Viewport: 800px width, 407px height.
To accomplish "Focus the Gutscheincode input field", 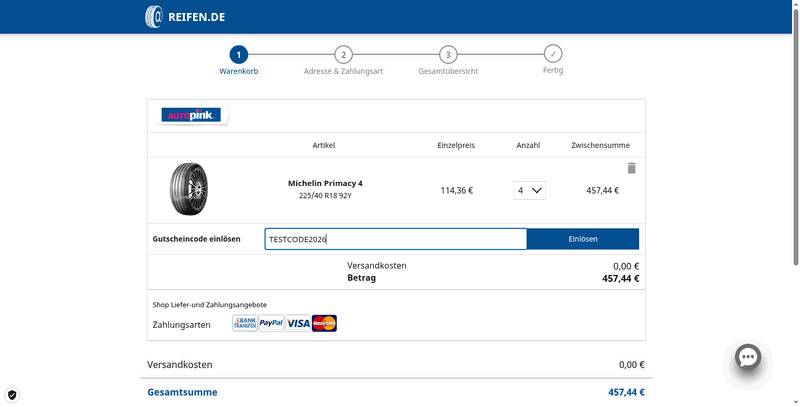I will pos(395,239).
